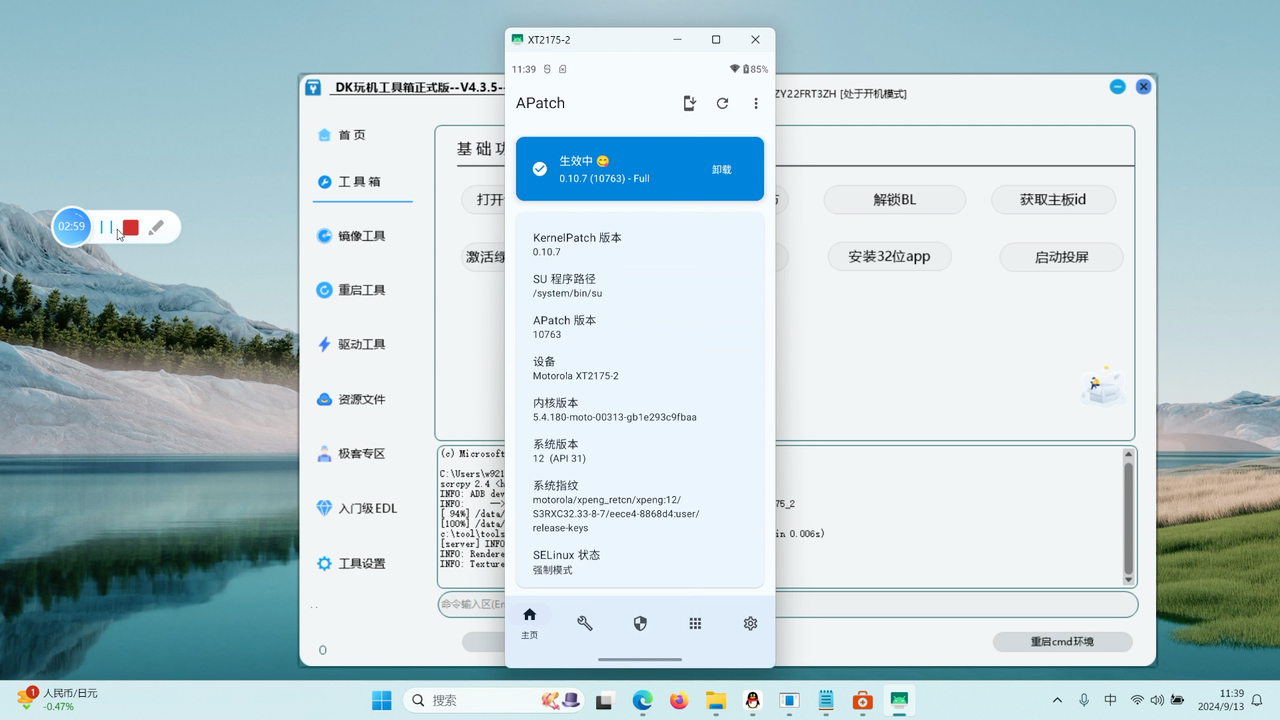Tap the 卸载 uninstall button
The width and height of the screenshot is (1280, 720).
(722, 170)
